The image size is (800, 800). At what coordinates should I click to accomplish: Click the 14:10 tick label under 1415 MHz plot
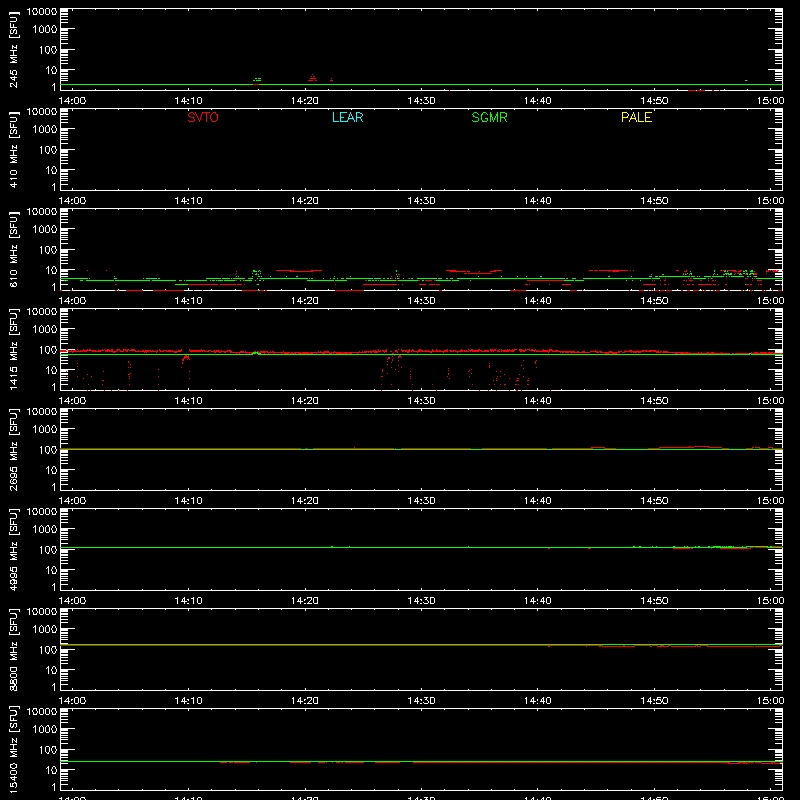(188, 401)
